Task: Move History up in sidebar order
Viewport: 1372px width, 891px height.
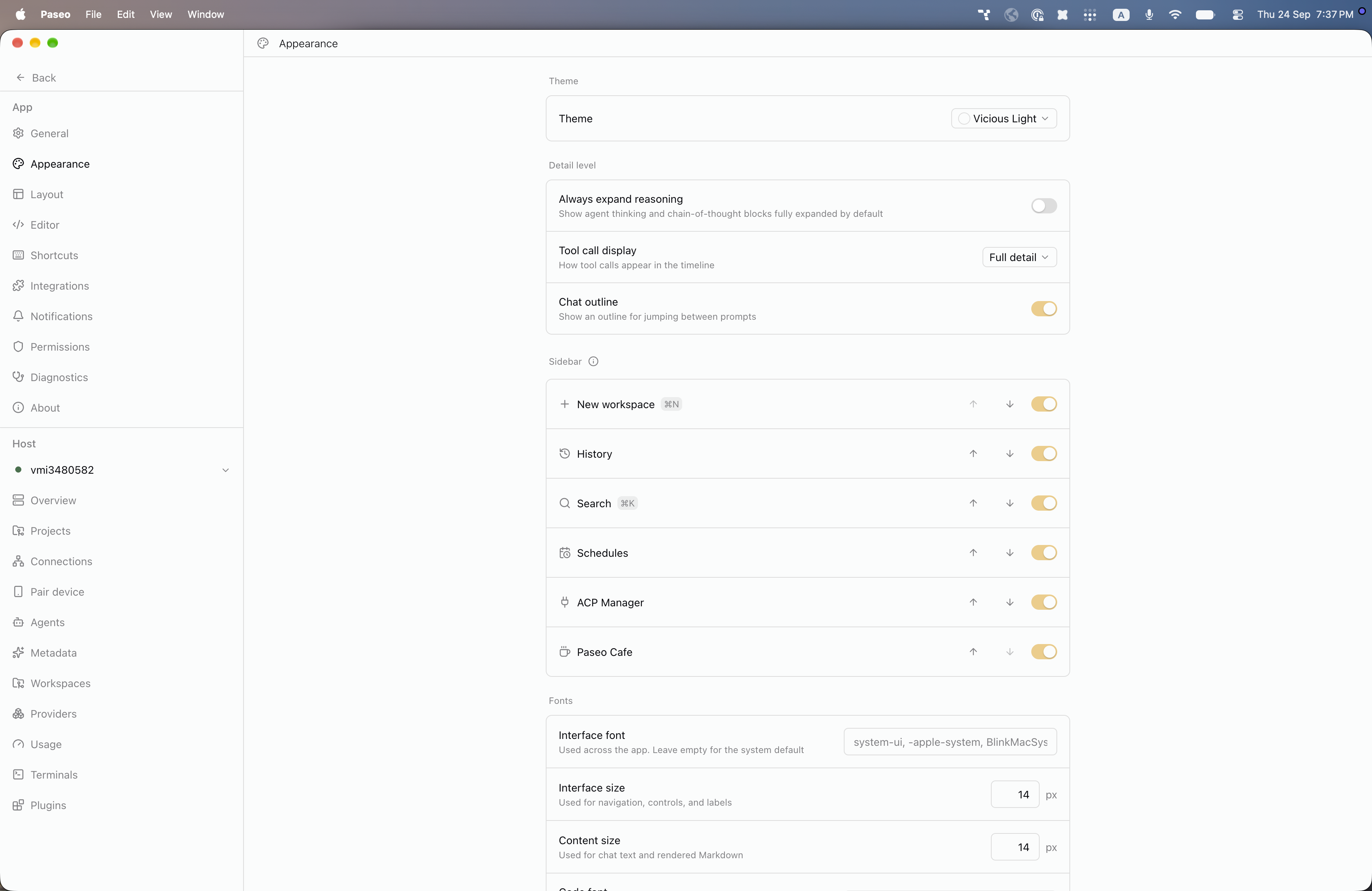Action: click(x=973, y=454)
